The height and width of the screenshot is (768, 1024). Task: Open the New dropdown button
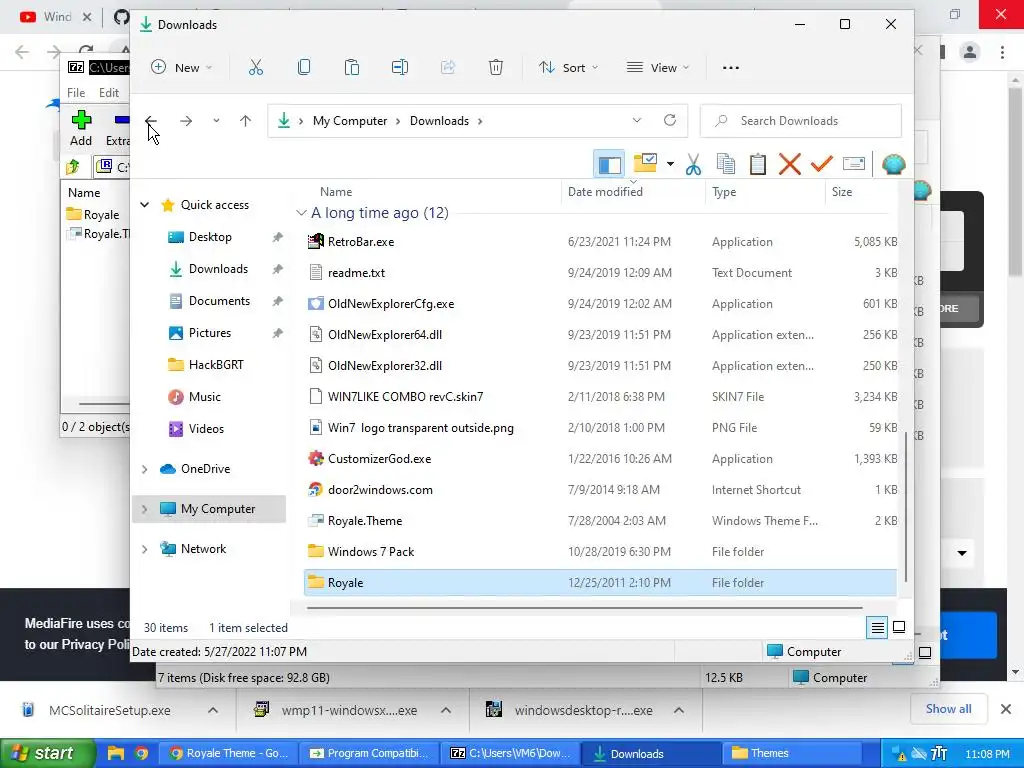(182, 67)
